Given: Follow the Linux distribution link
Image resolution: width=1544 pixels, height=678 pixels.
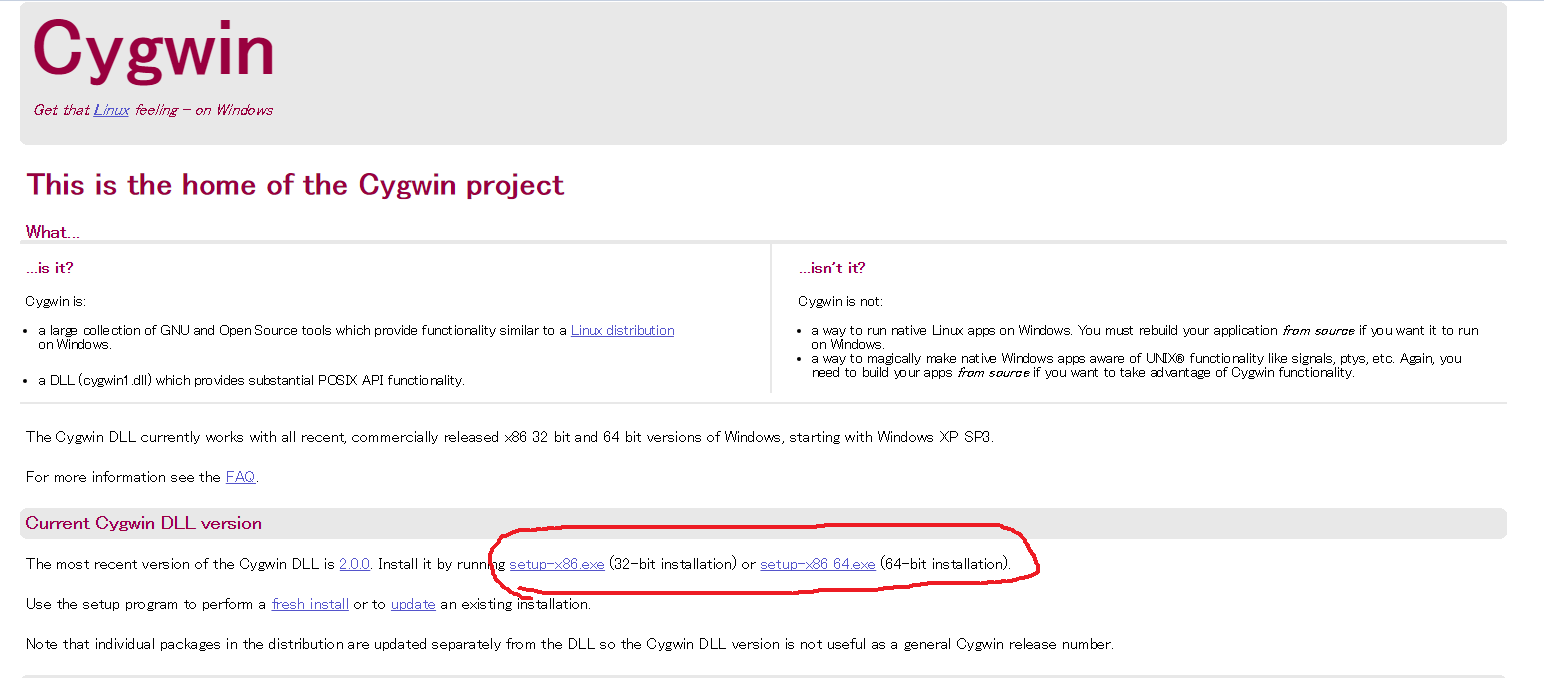Looking at the screenshot, I should (622, 330).
